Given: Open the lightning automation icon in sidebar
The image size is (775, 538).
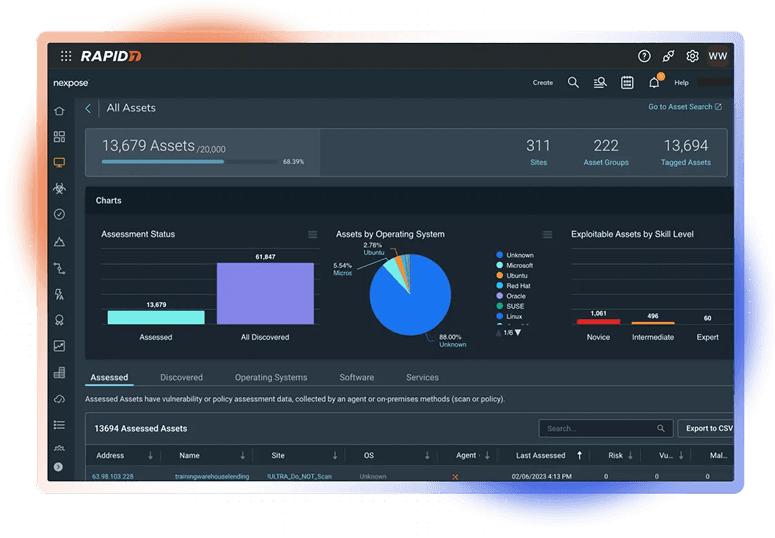Looking at the screenshot, I should (59, 295).
